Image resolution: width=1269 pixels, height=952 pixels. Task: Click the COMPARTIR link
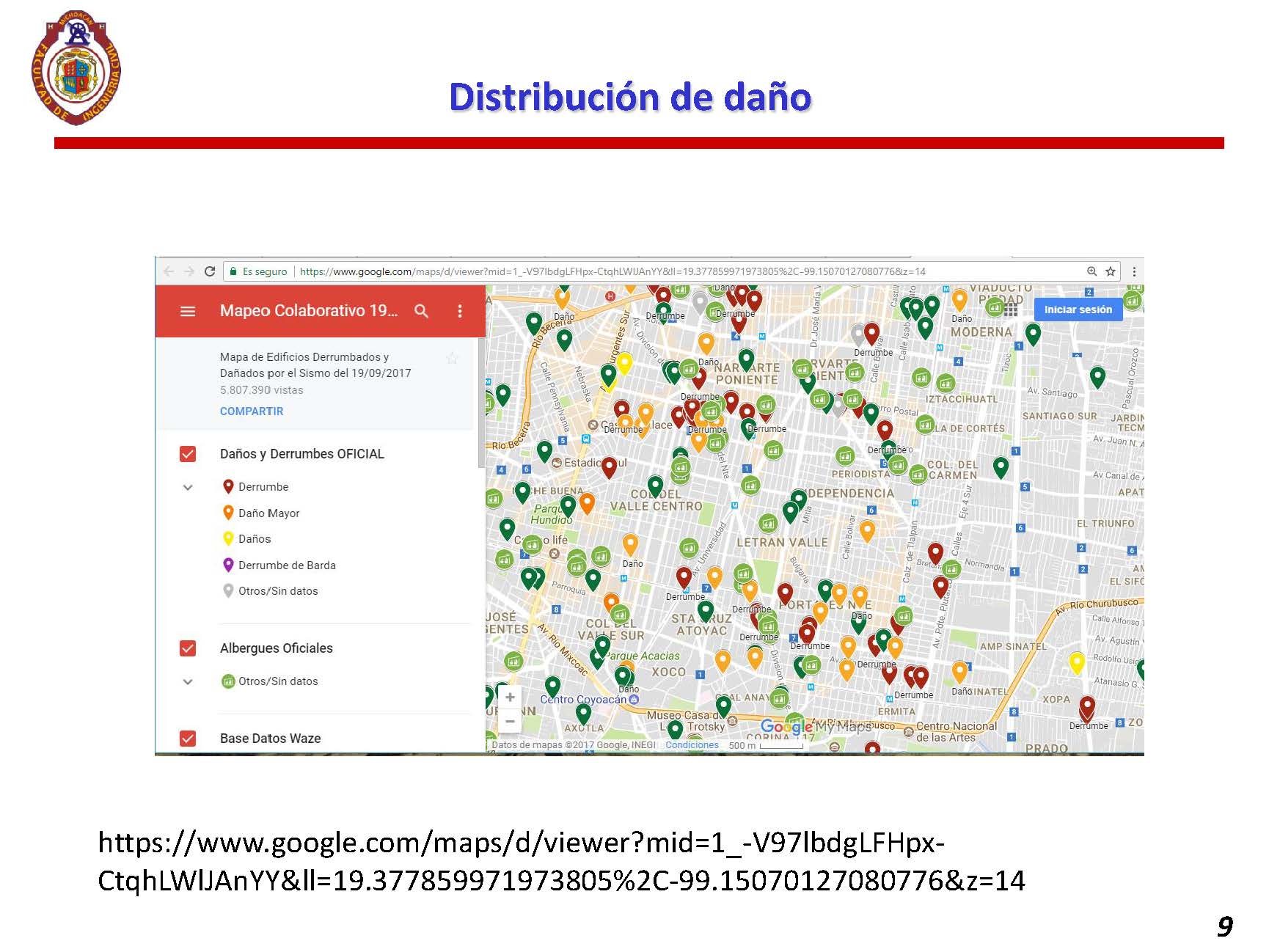(252, 411)
